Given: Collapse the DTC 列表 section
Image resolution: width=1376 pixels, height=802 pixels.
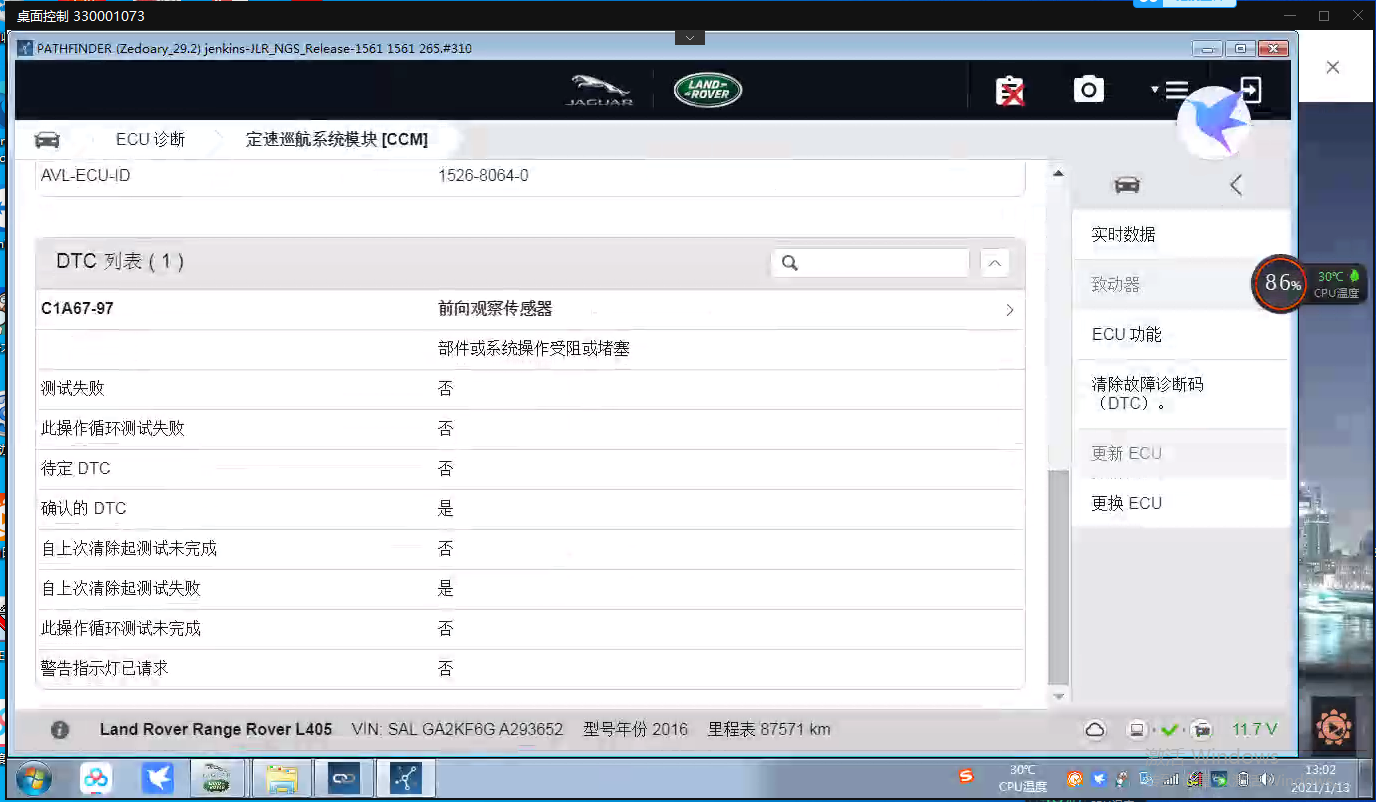Looking at the screenshot, I should tap(995, 263).
